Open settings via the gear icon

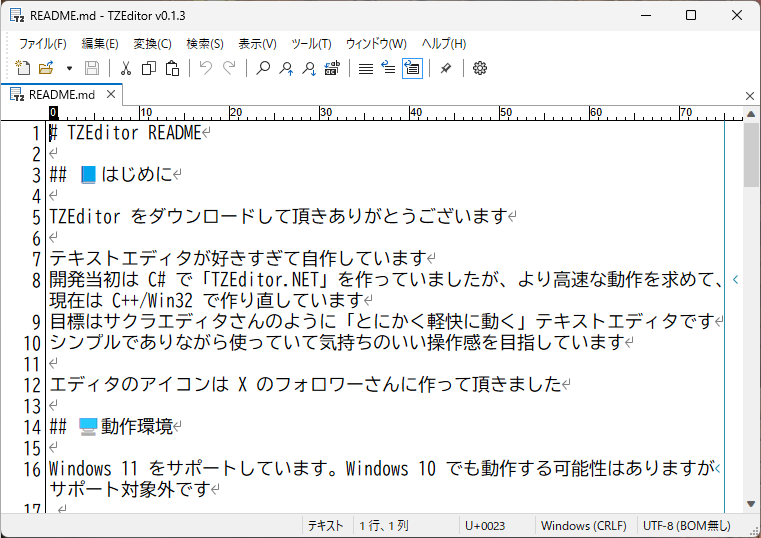[x=480, y=68]
